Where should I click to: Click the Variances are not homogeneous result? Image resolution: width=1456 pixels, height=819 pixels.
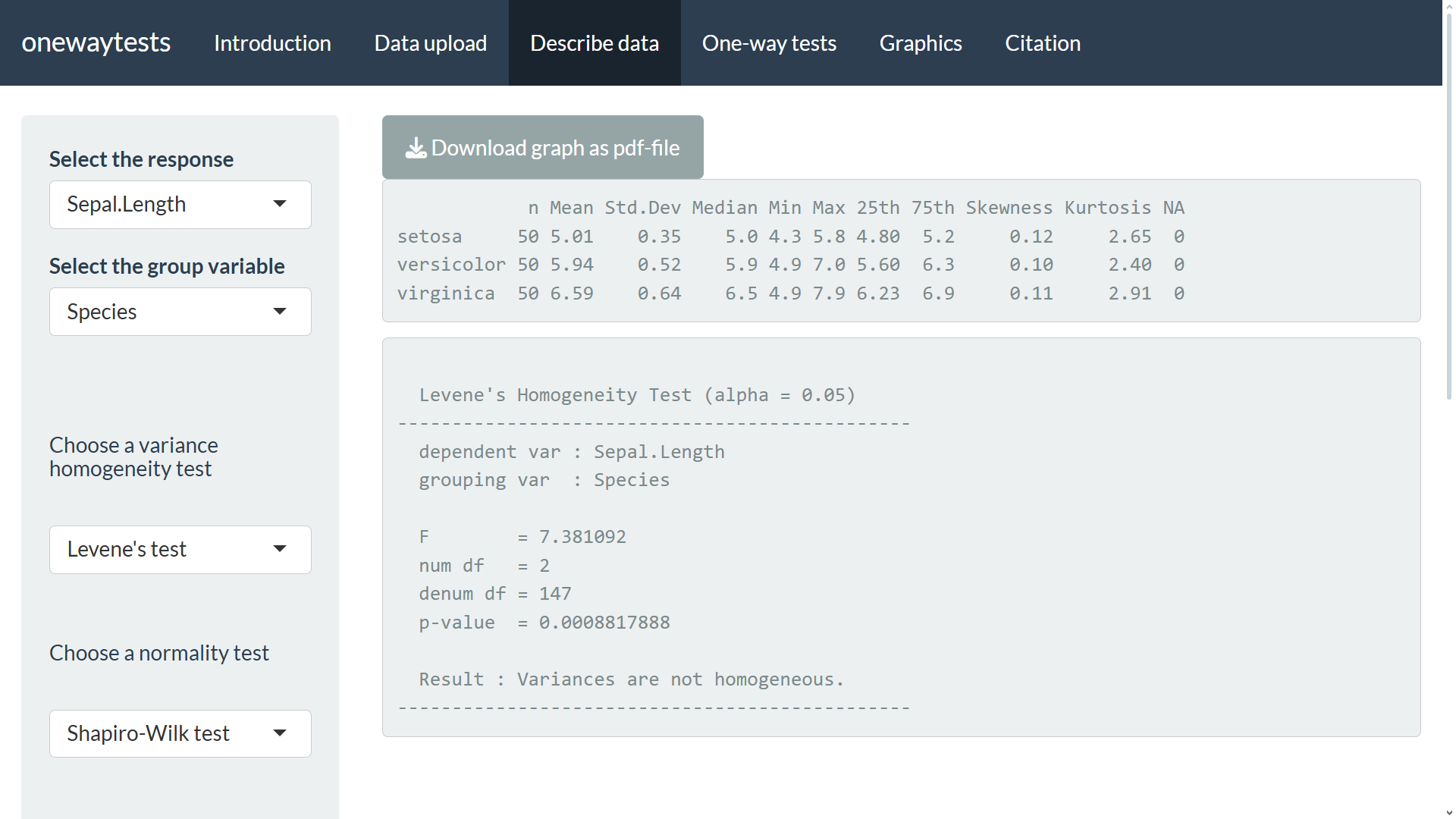point(680,679)
